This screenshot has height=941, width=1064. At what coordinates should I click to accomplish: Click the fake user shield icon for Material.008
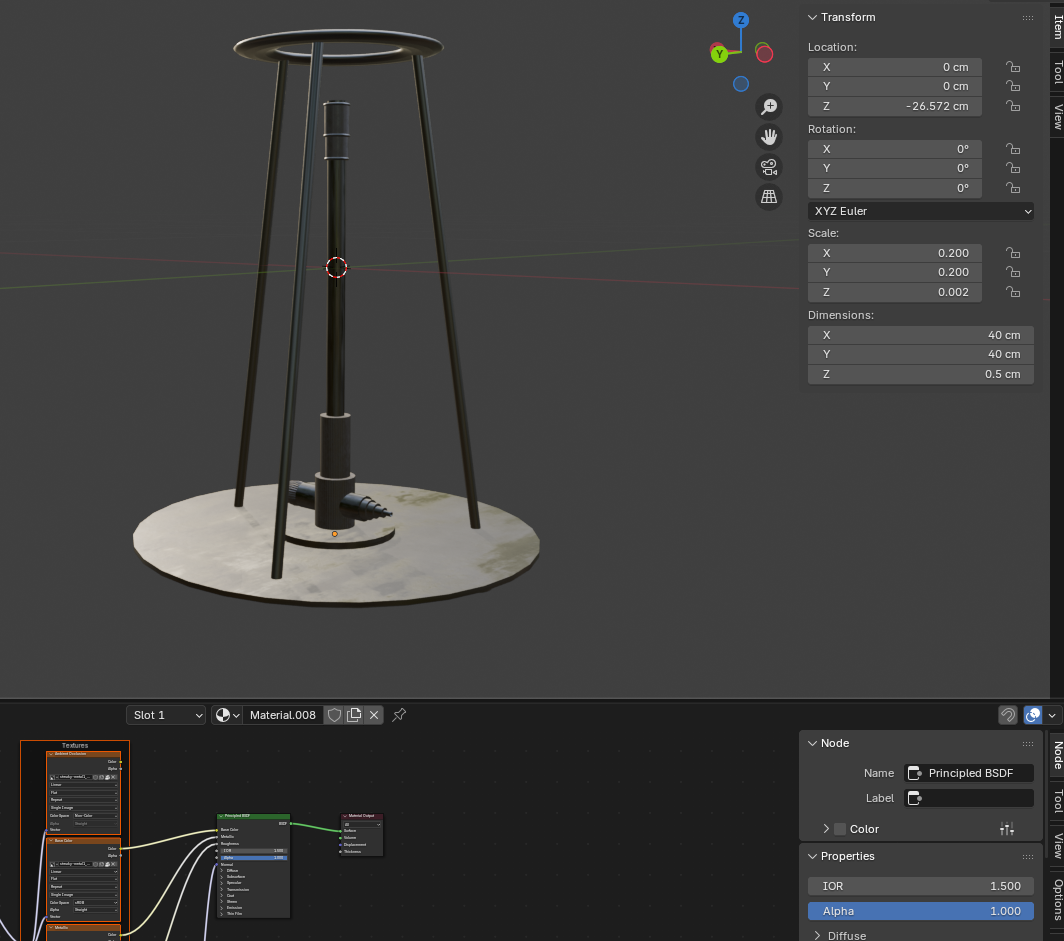pos(335,715)
